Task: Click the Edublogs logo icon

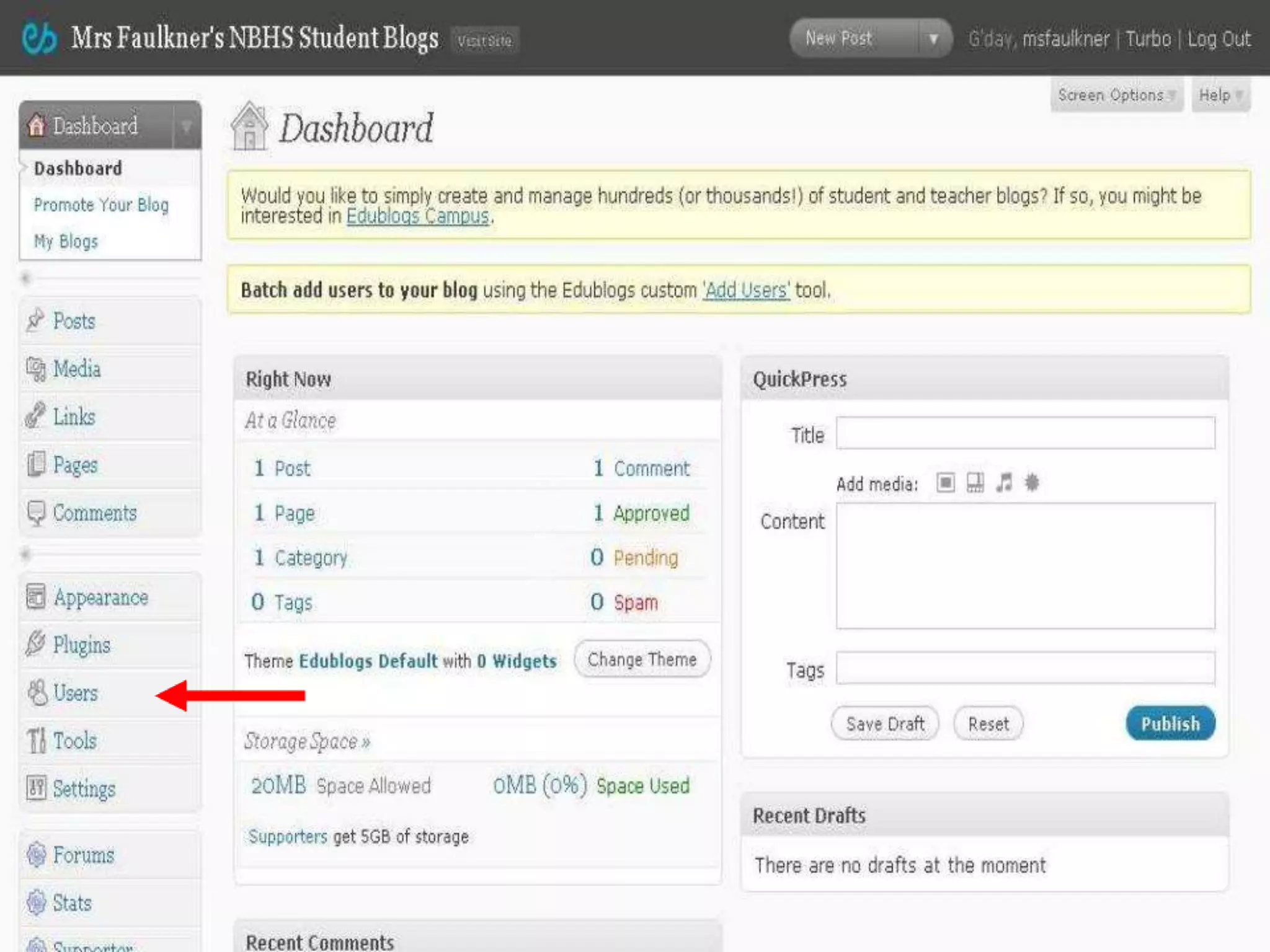Action: 39,38
